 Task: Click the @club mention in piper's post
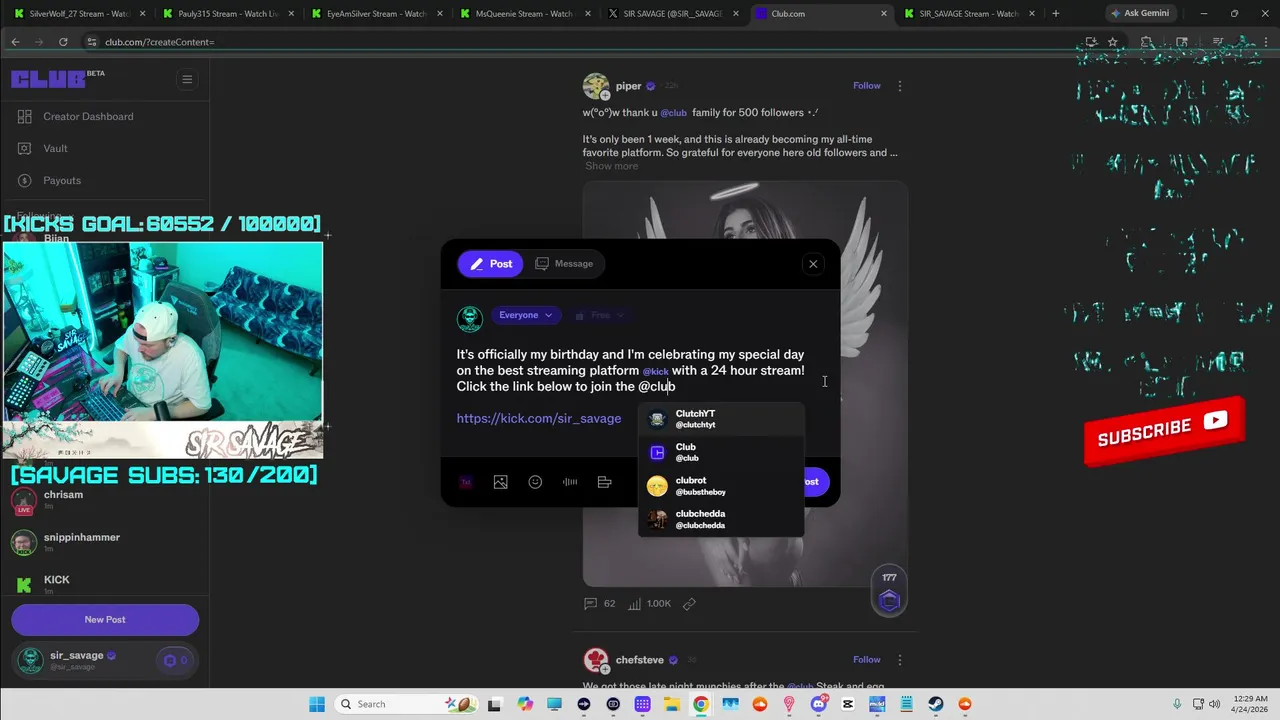[x=673, y=113]
